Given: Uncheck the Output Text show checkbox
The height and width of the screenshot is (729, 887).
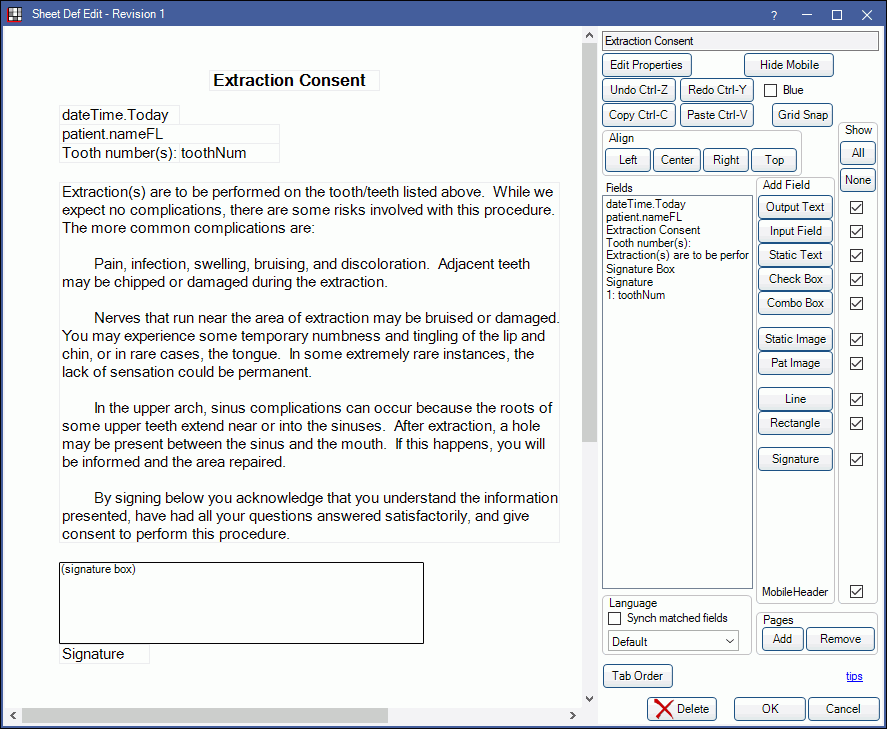Looking at the screenshot, I should (856, 207).
